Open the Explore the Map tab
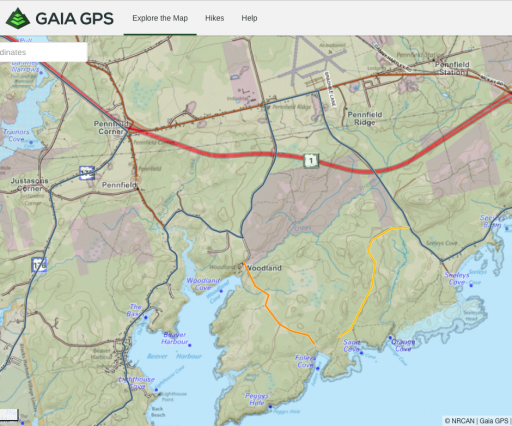 click(x=160, y=18)
